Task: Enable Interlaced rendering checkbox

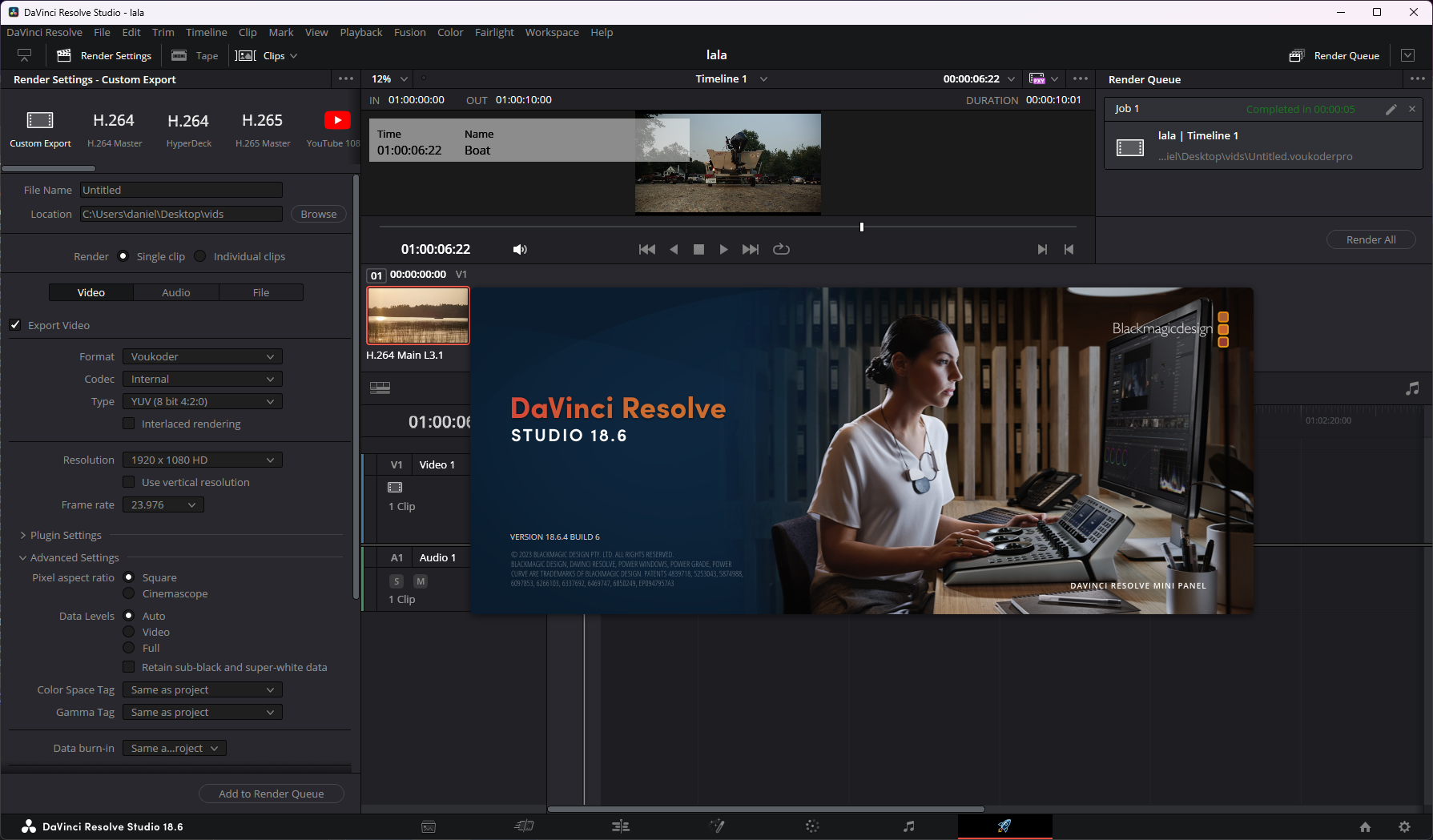Action: point(128,424)
